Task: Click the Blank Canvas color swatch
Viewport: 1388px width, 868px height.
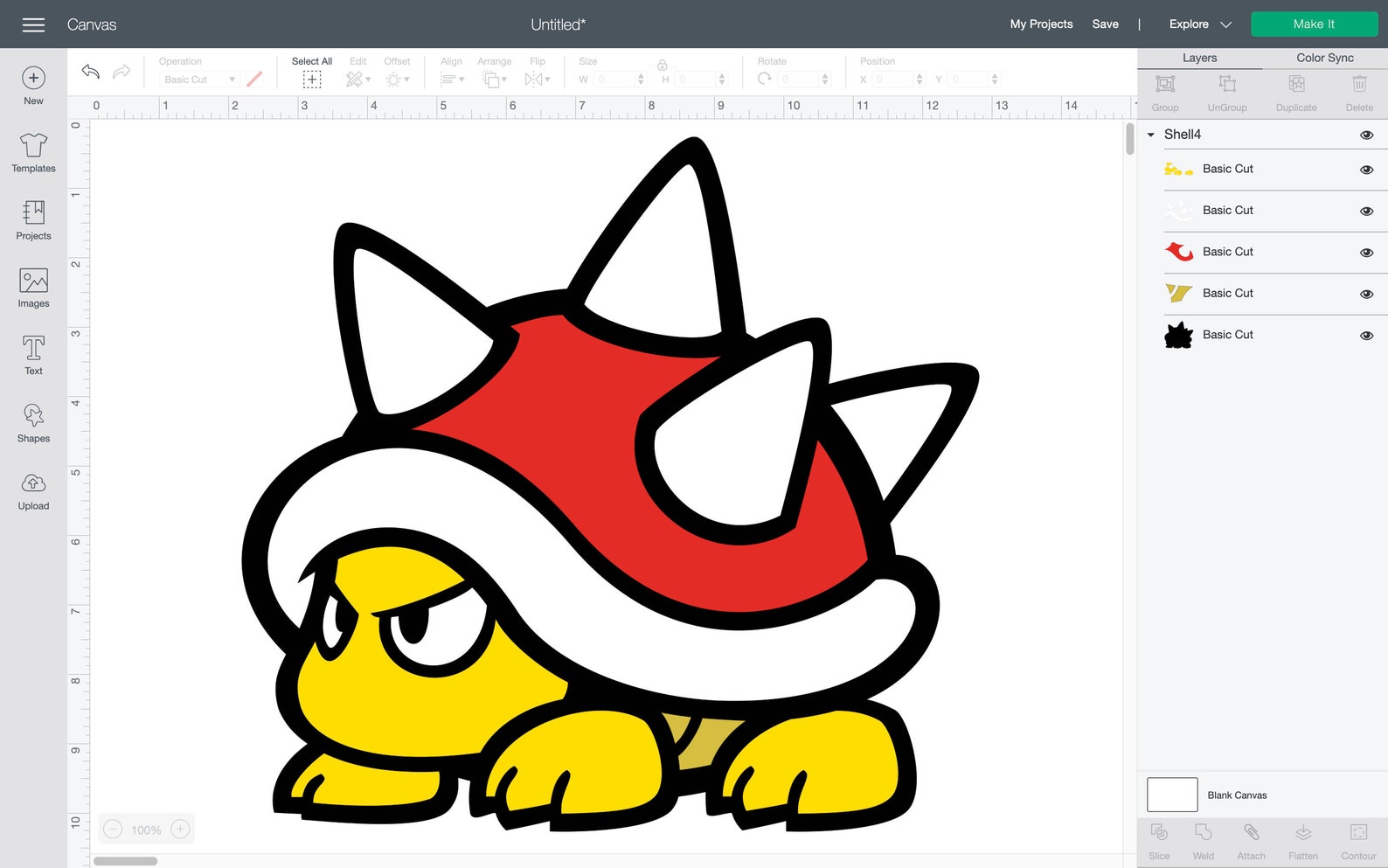Action: coord(1172,795)
